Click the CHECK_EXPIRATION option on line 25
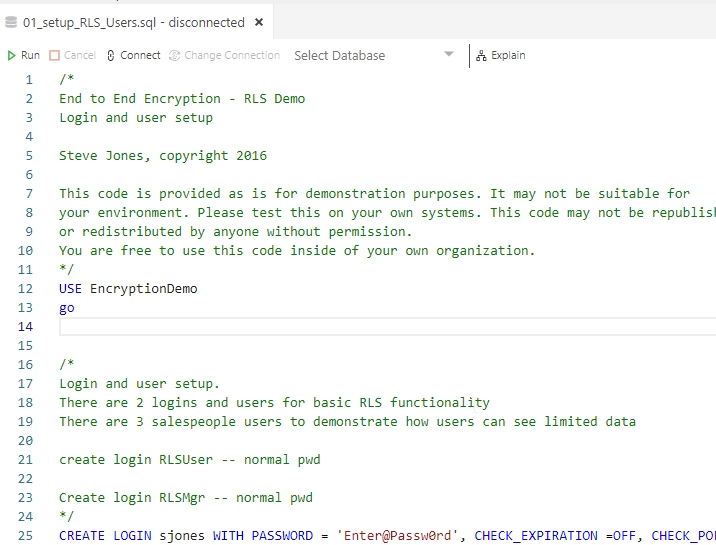This screenshot has height=545, width=716. (x=536, y=536)
